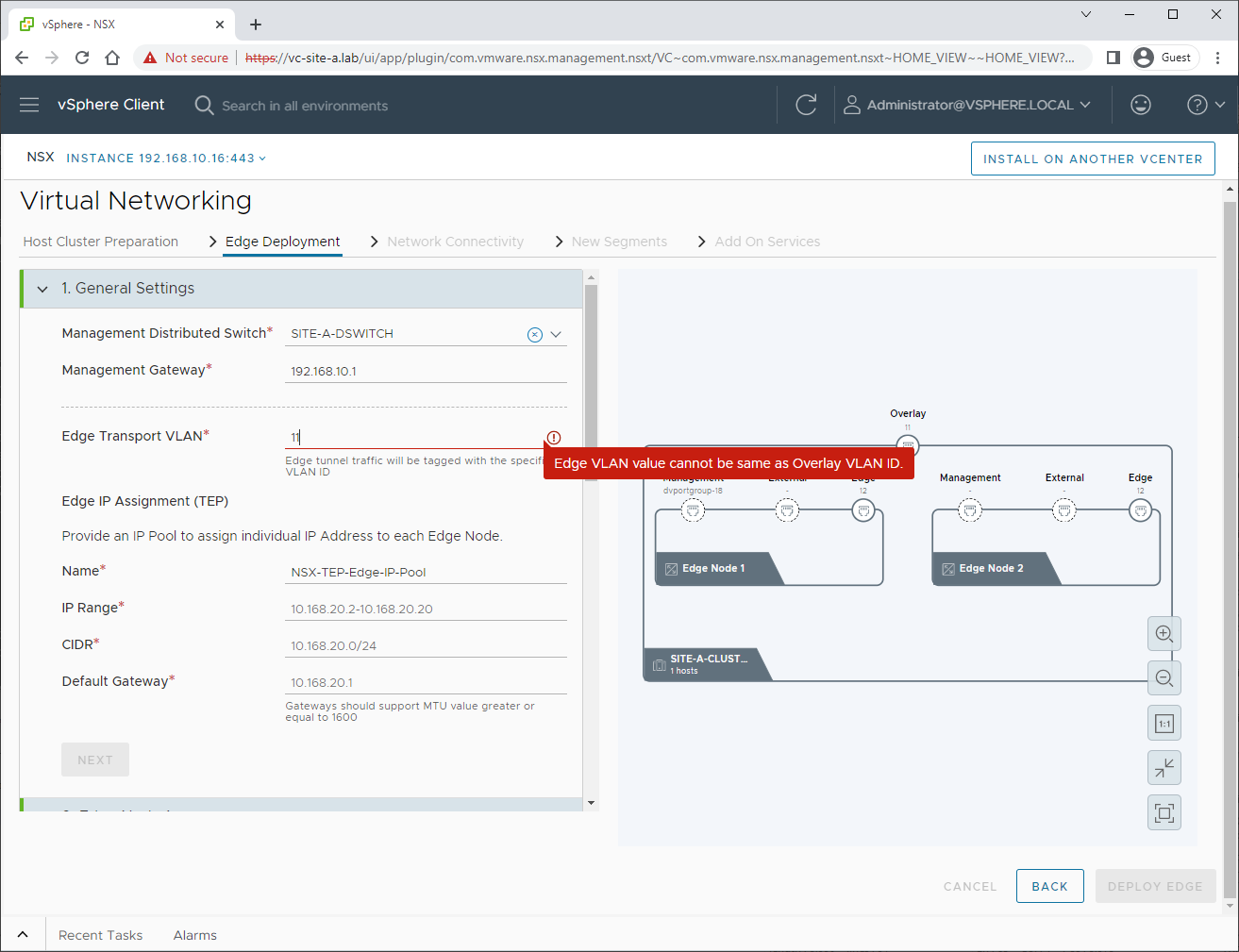Collapse the General Settings section

[42, 289]
